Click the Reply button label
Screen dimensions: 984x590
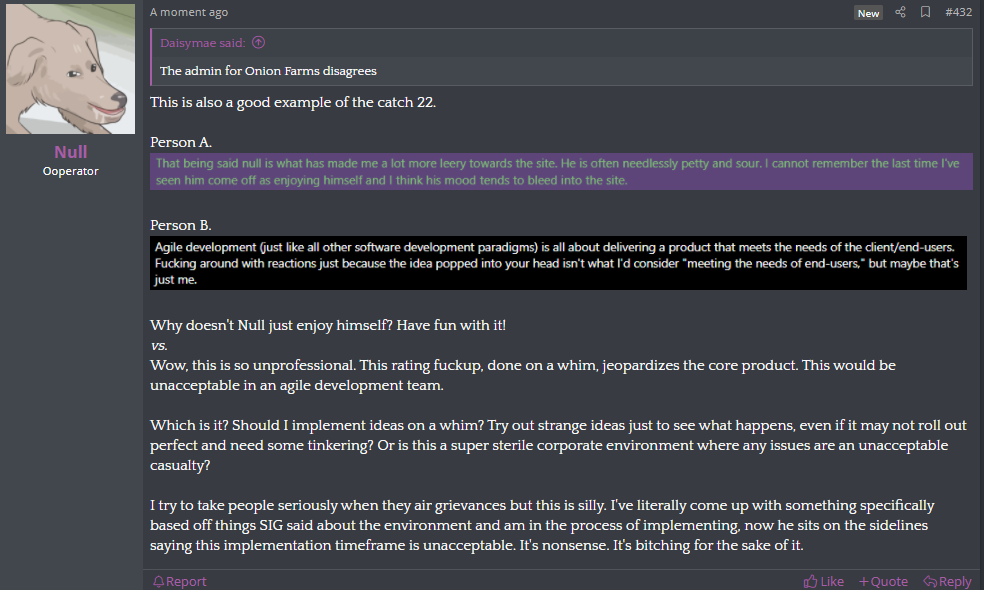pyautogui.click(x=955, y=582)
